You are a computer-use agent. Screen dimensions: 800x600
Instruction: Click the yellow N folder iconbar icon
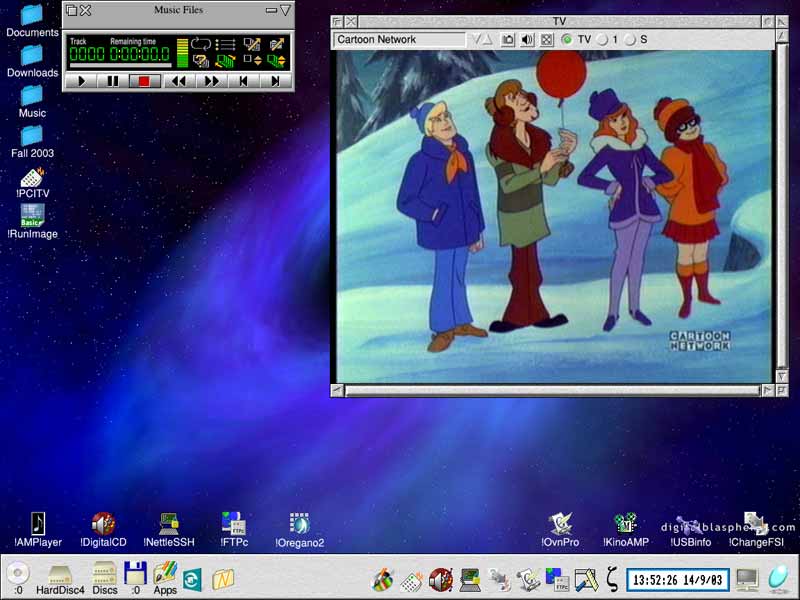coord(223,580)
